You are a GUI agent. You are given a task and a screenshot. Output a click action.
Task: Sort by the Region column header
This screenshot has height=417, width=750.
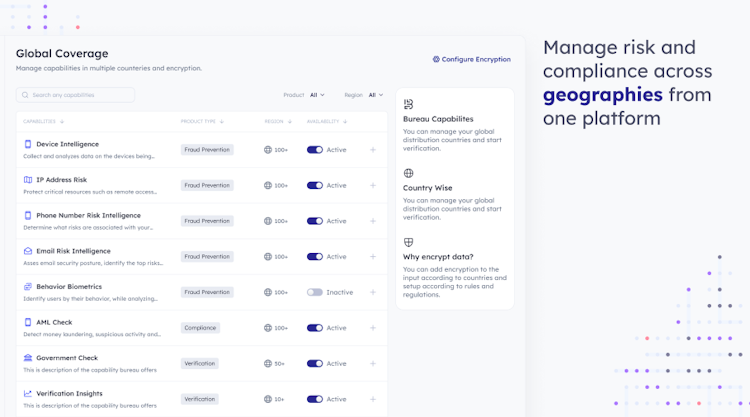[x=278, y=121]
